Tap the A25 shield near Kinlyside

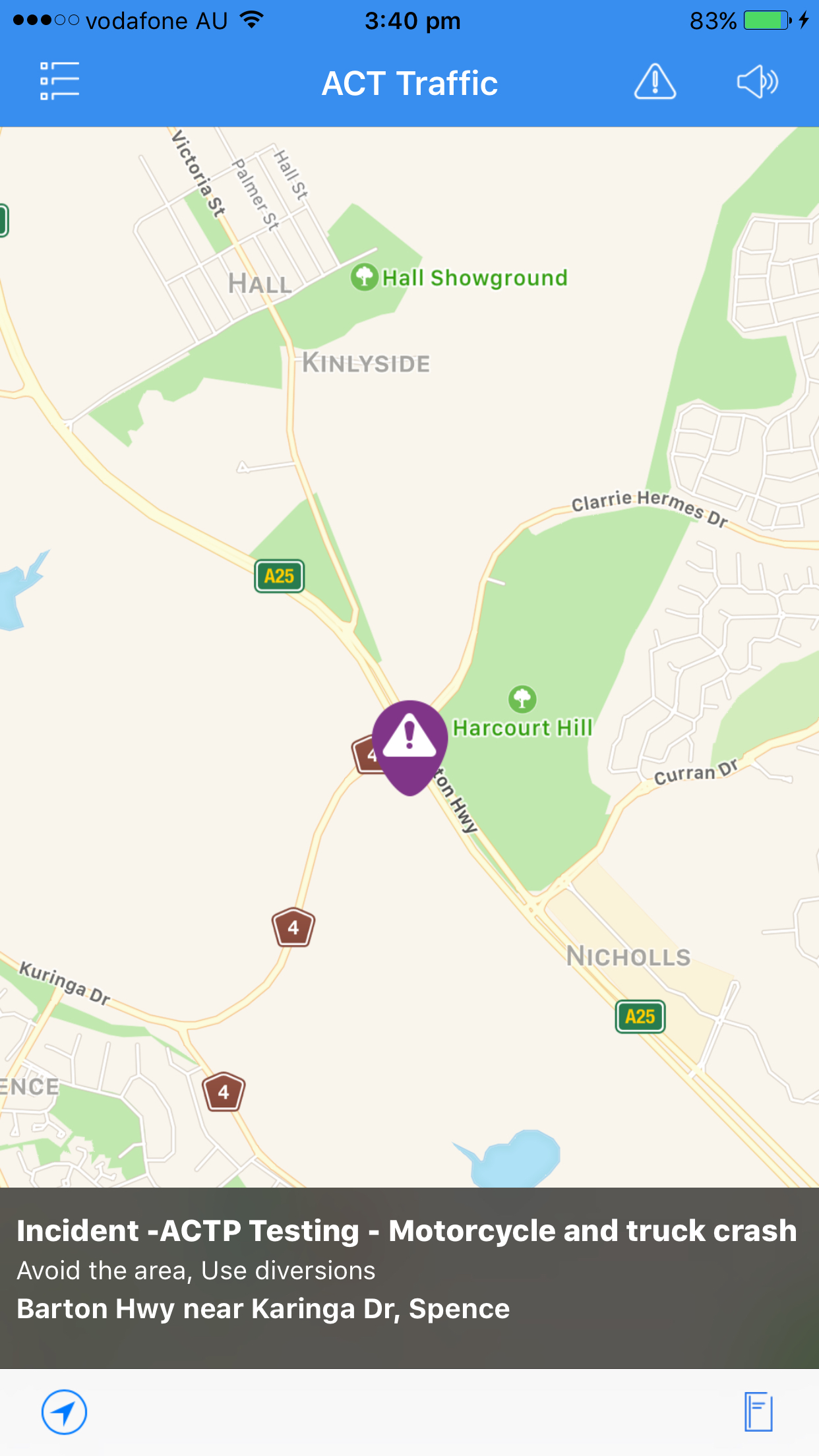279,576
